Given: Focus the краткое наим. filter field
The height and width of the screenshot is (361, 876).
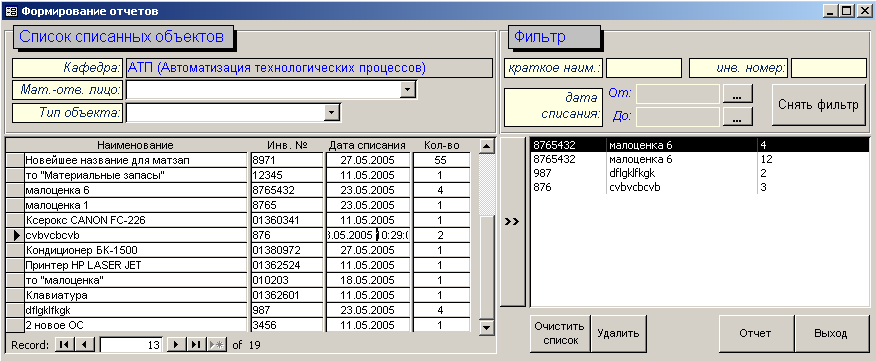Looking at the screenshot, I should coord(644,68).
